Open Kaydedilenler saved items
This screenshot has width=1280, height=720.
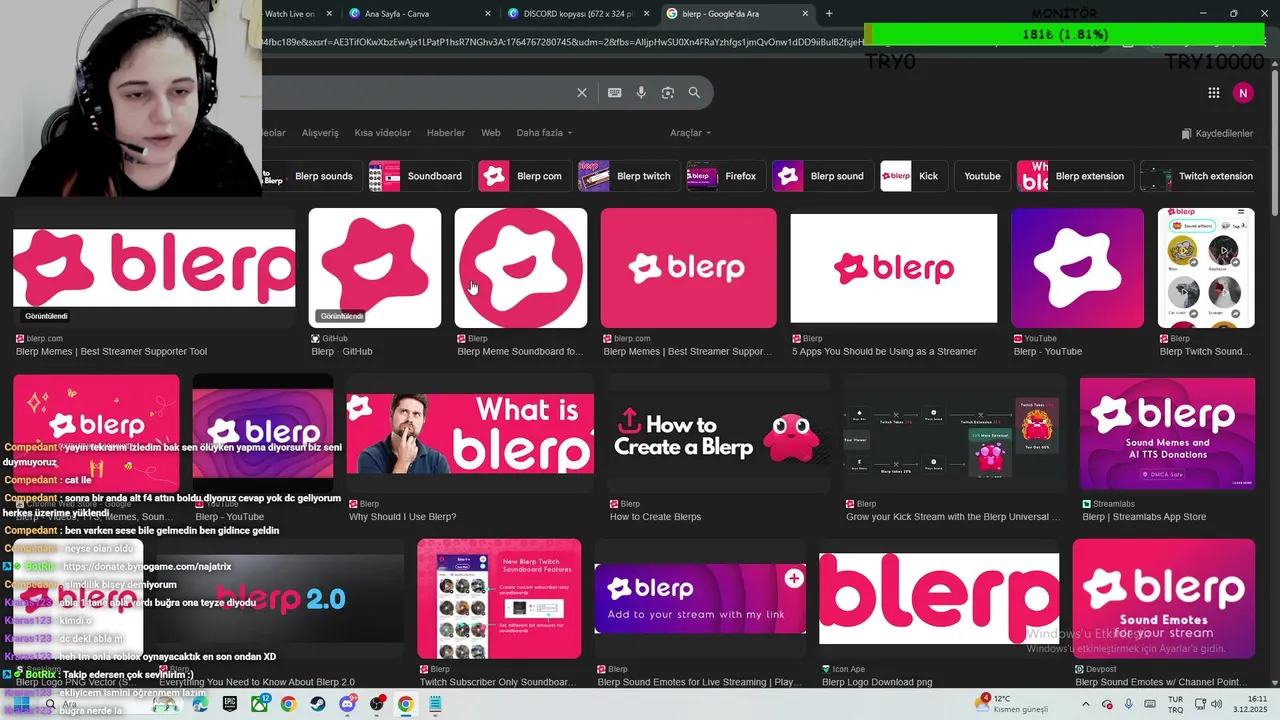point(1217,133)
